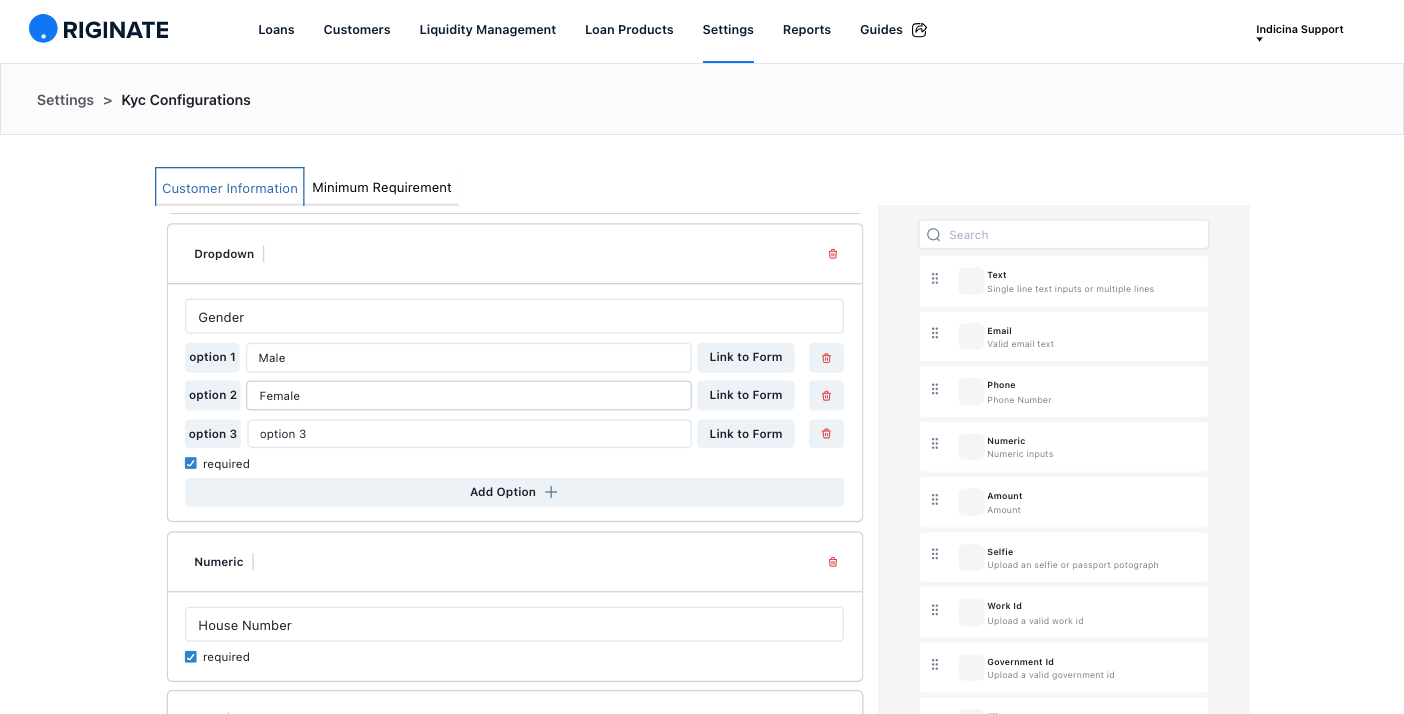Viewport: 1404px width, 714px height.
Task: Click the drag handle for Work Id field
Action: 935,610
